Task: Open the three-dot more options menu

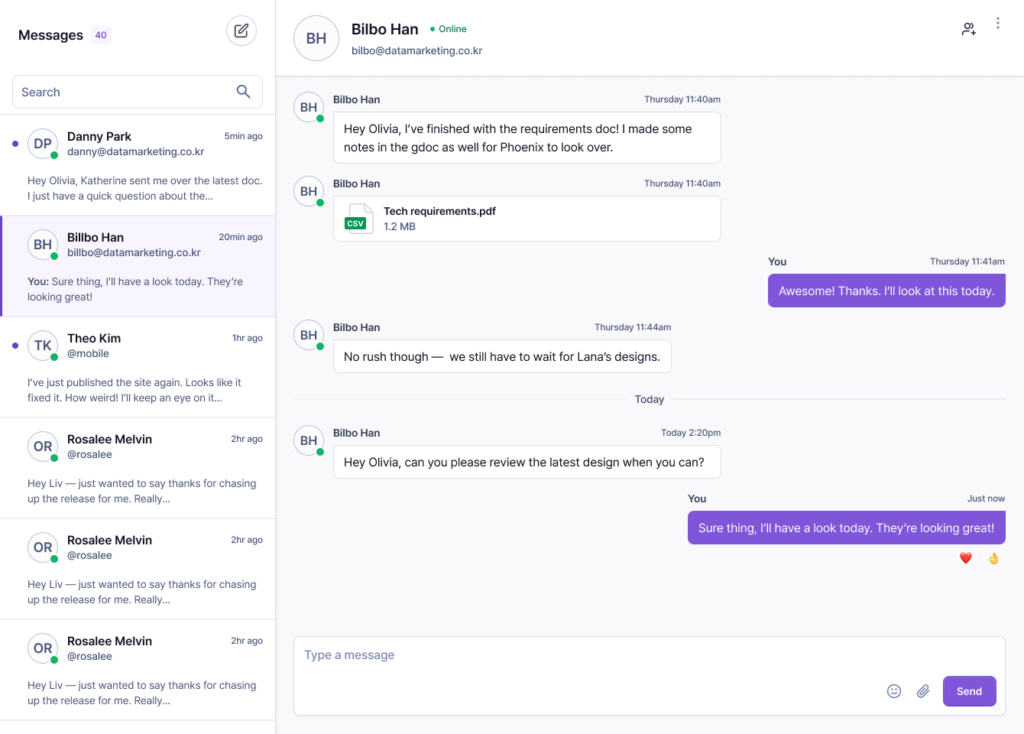Action: (997, 24)
